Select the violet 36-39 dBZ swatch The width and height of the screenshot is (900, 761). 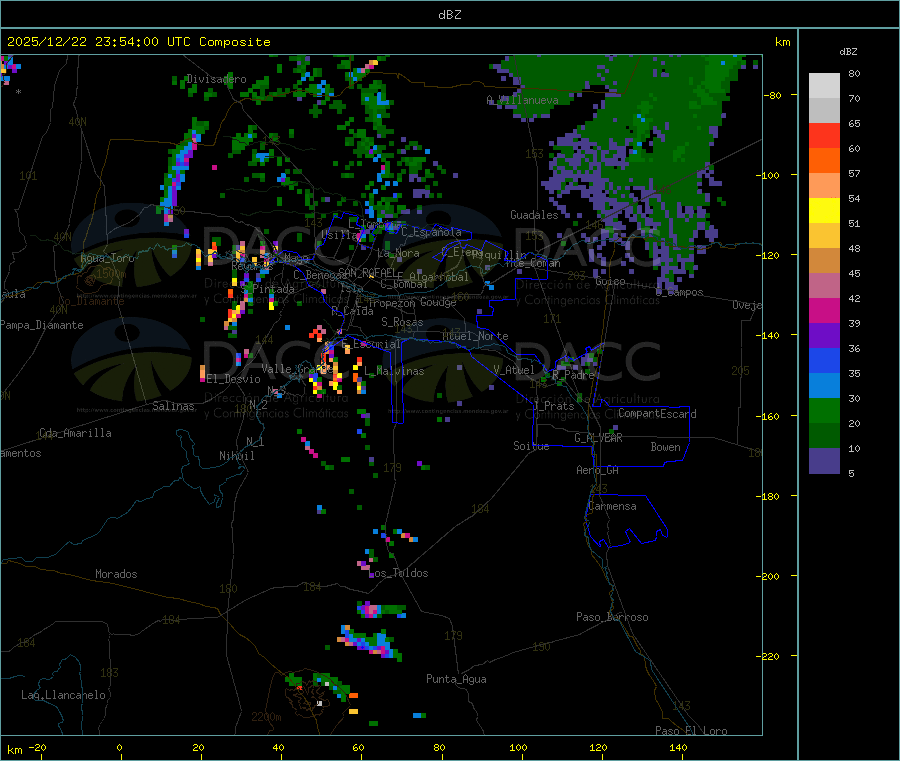[x=824, y=336]
